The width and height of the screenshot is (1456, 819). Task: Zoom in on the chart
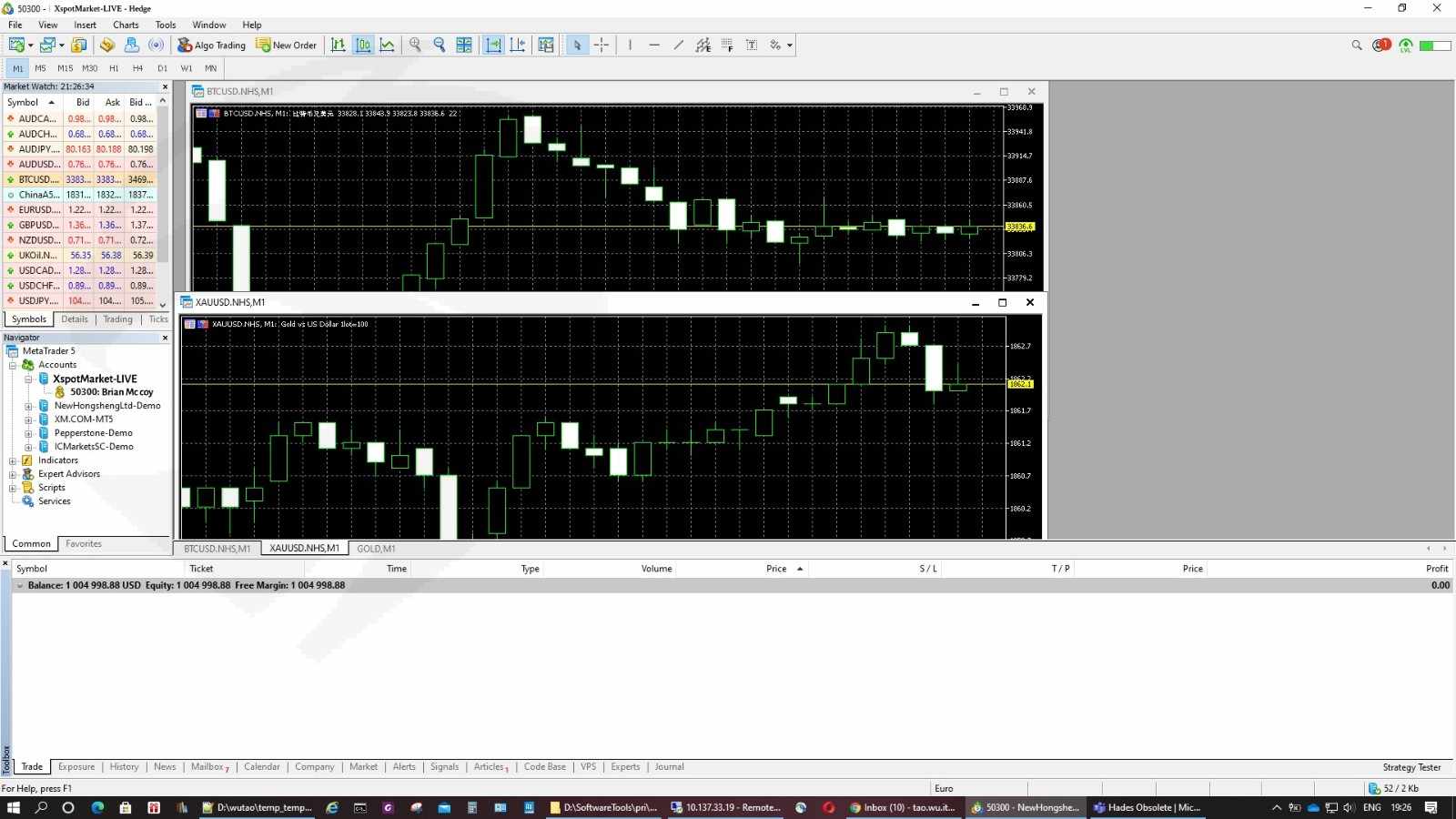point(416,45)
